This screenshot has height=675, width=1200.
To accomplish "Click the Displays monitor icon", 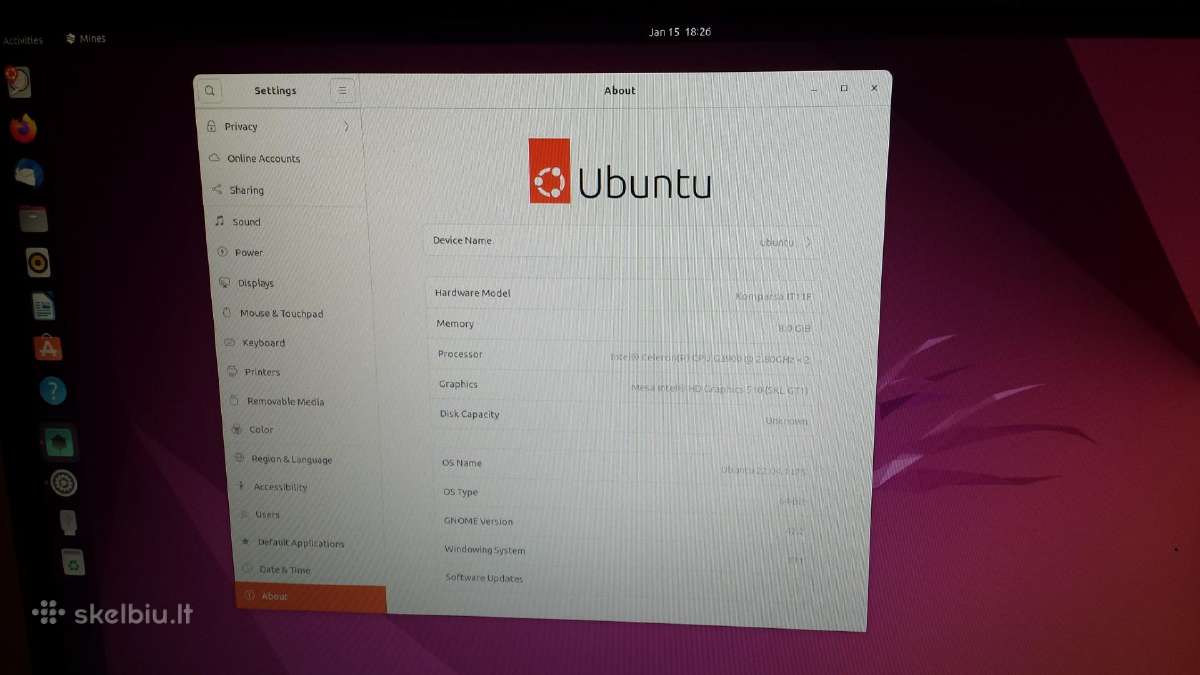I will [x=225, y=283].
